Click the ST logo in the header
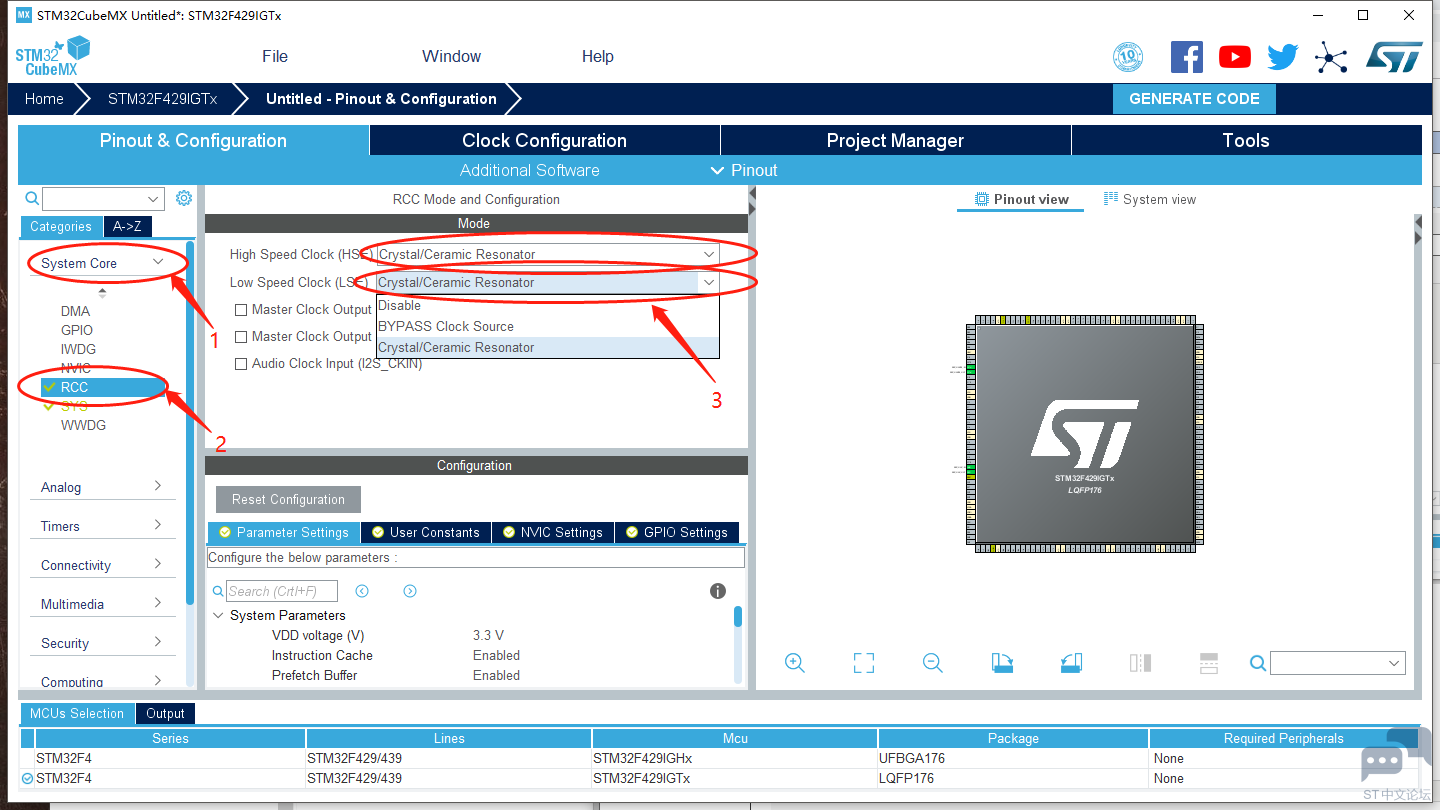 tap(1394, 57)
